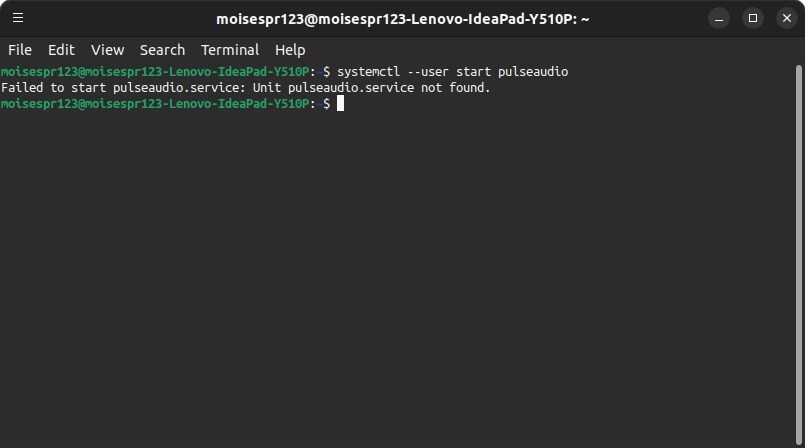Minimize the terminal window
This screenshot has height=448, width=805.
(719, 18)
